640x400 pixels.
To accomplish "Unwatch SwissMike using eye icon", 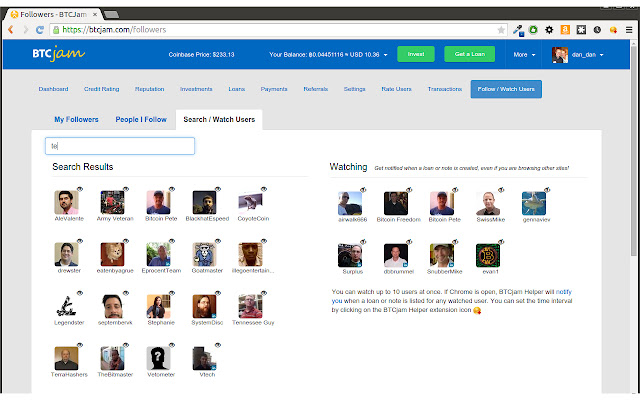I will click(x=499, y=190).
